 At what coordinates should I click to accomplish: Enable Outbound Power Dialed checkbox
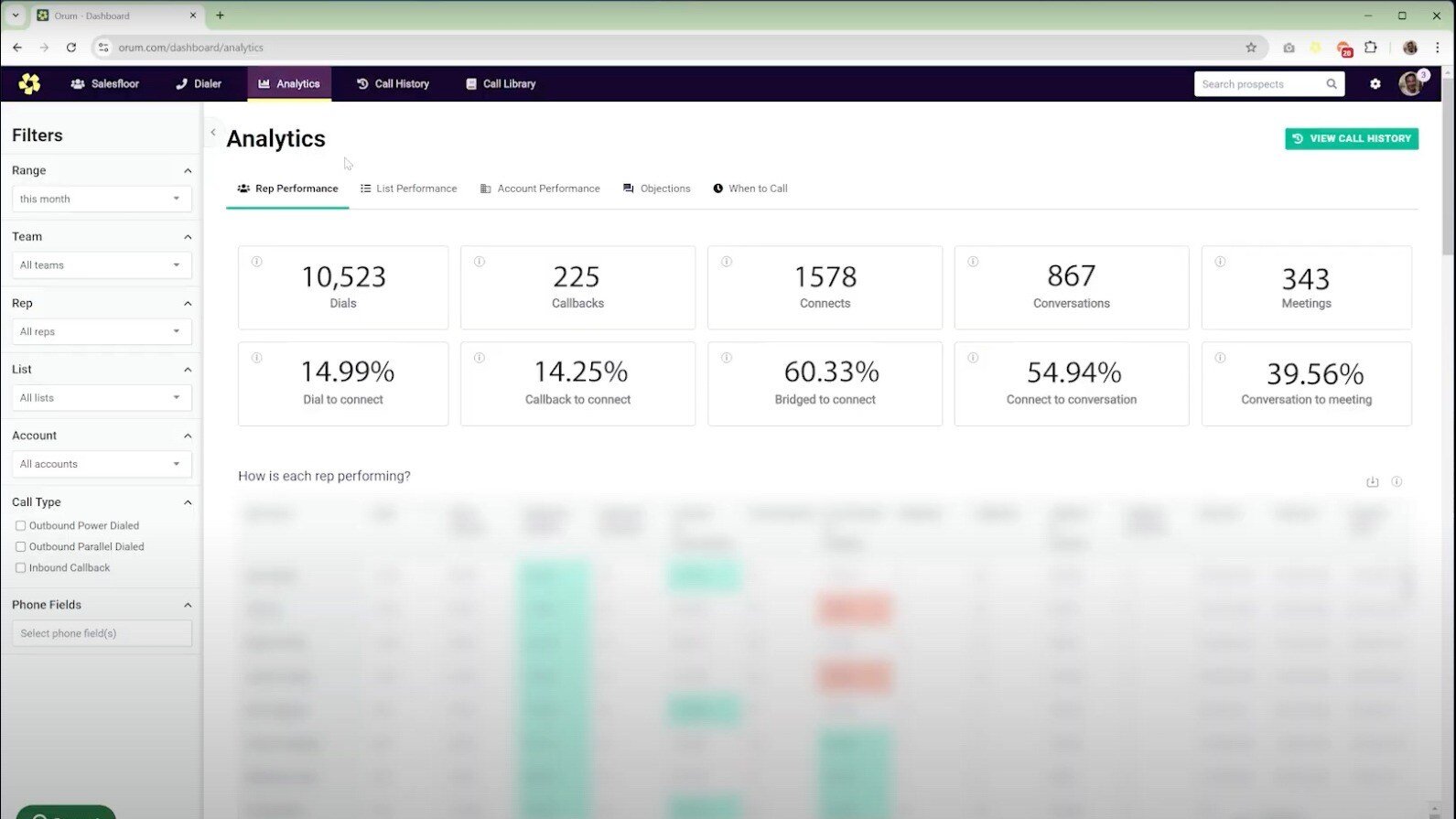[x=20, y=526]
